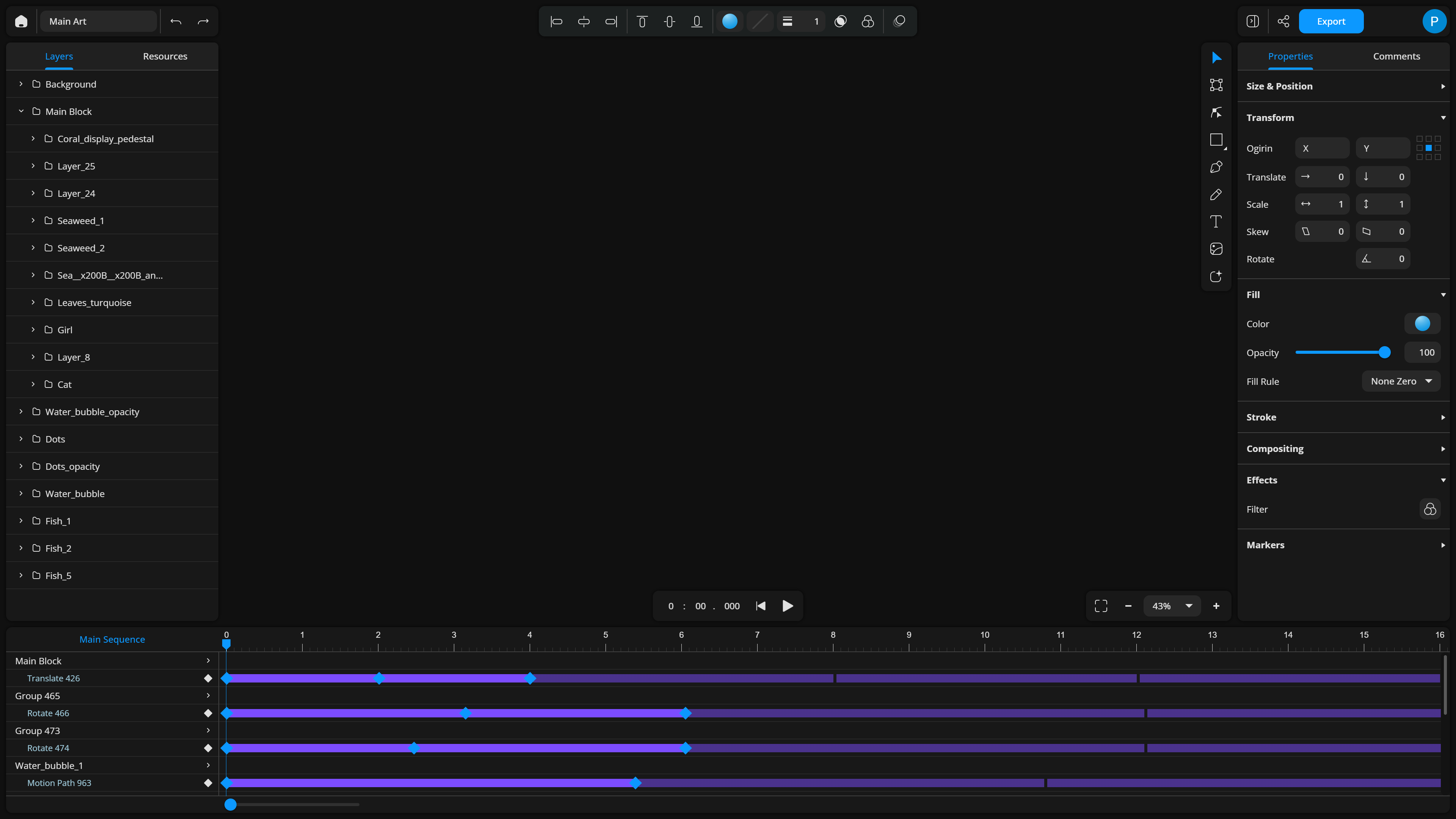The height and width of the screenshot is (819, 1456).
Task: Click the Fill Color swatch
Action: point(1422,324)
